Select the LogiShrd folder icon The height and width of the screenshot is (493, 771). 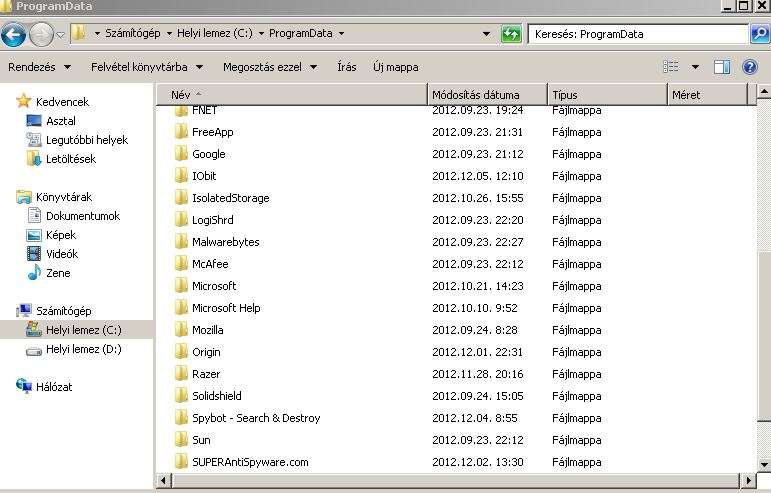pyautogui.click(x=181, y=220)
